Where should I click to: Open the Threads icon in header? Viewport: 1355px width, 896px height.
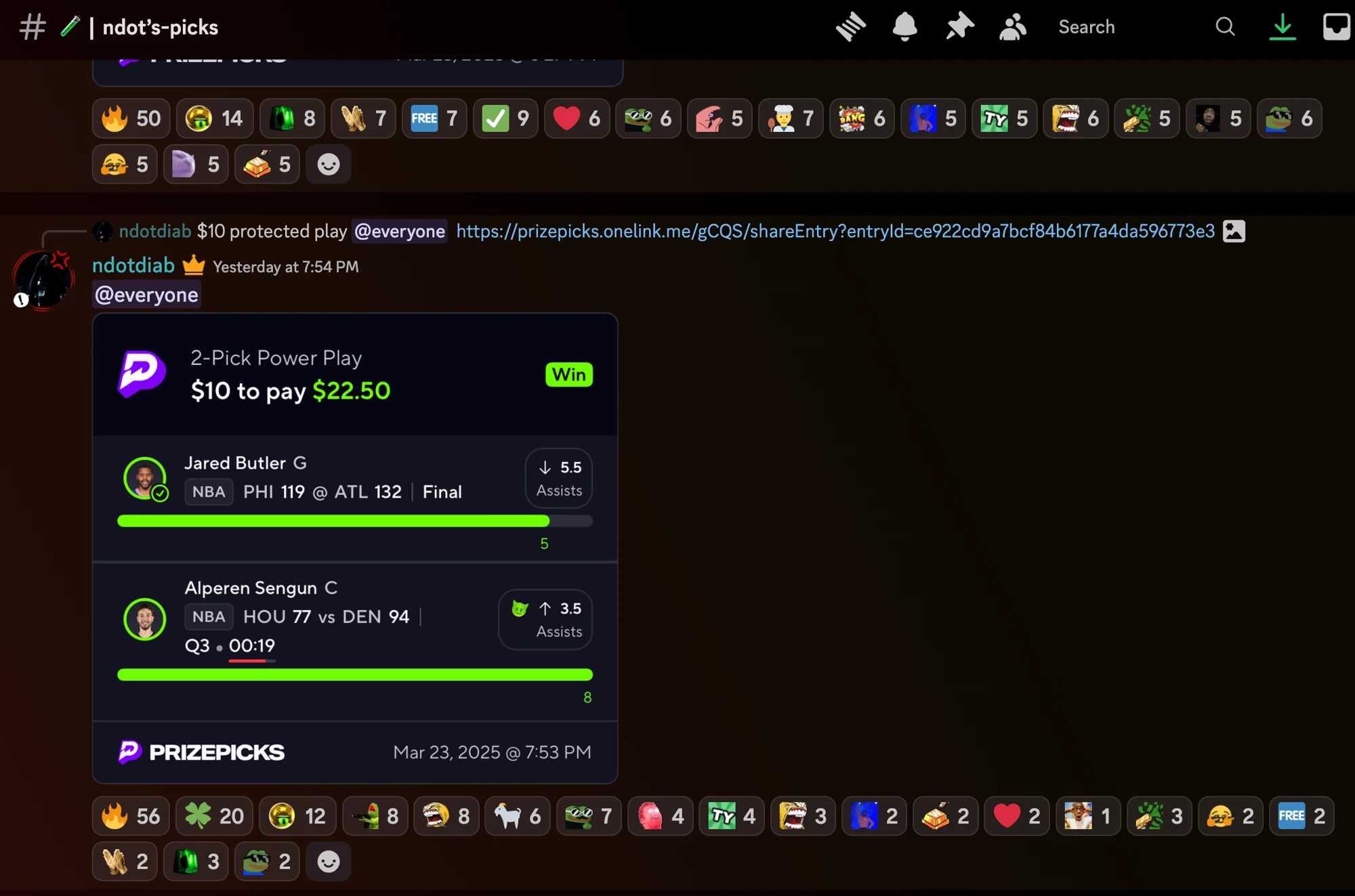pyautogui.click(x=851, y=27)
